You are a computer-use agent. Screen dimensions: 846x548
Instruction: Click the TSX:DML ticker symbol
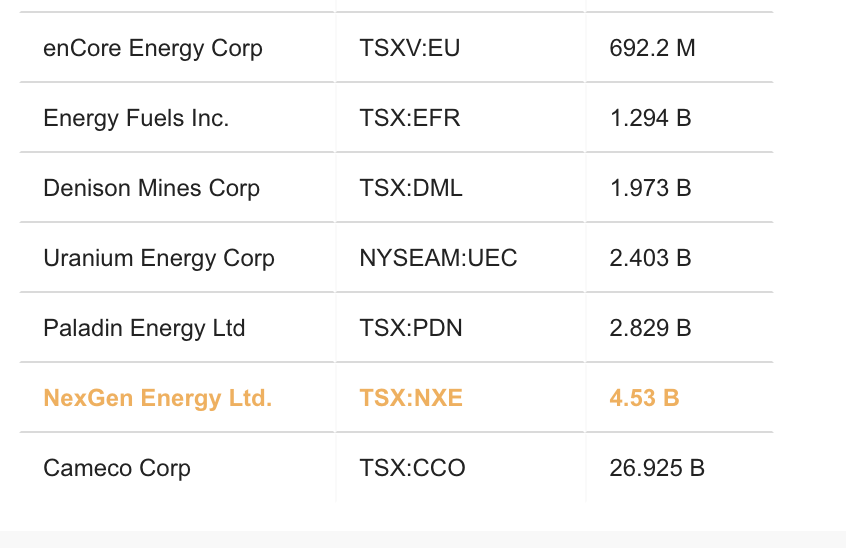pos(411,188)
